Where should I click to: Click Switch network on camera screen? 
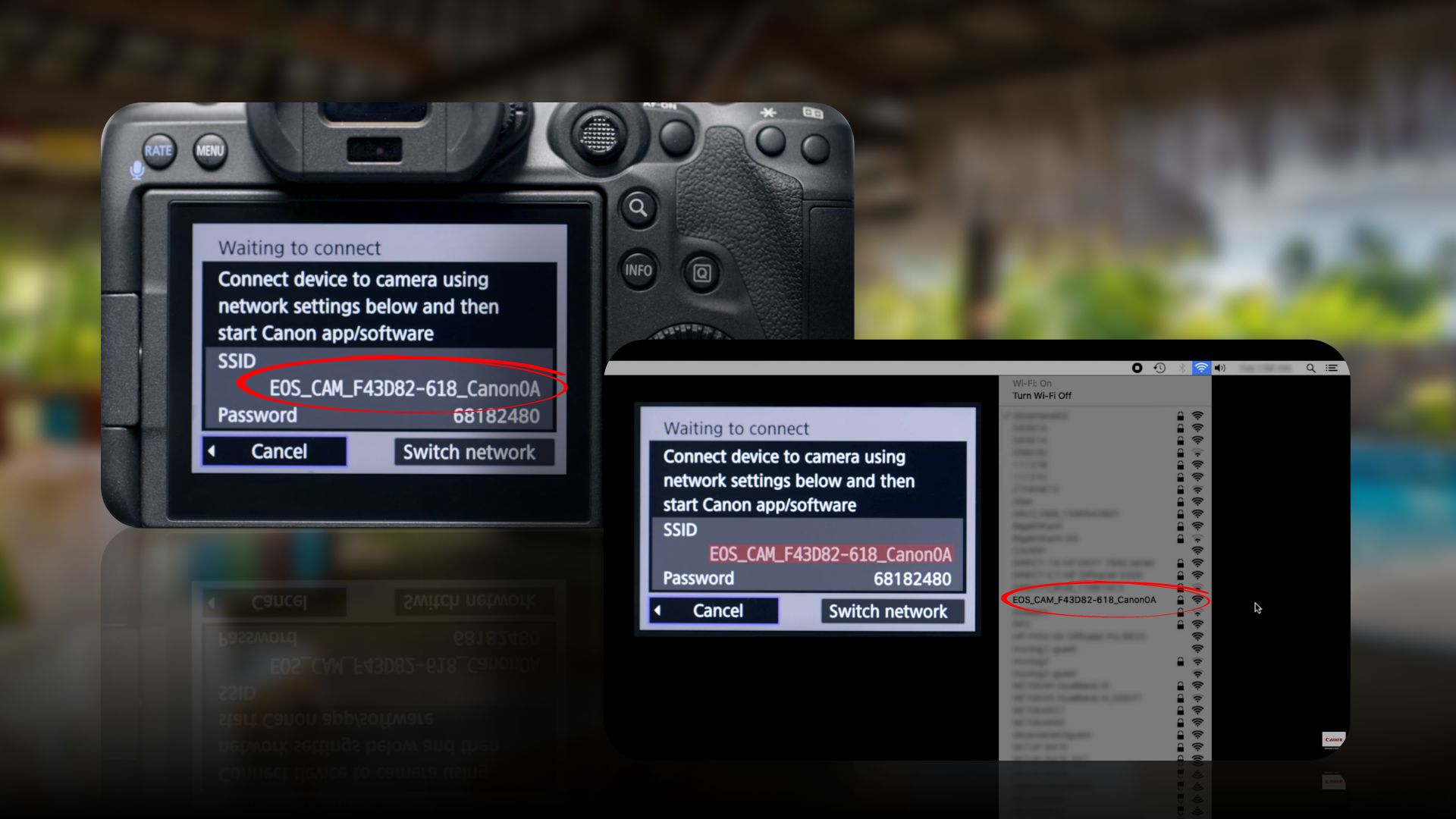(469, 452)
